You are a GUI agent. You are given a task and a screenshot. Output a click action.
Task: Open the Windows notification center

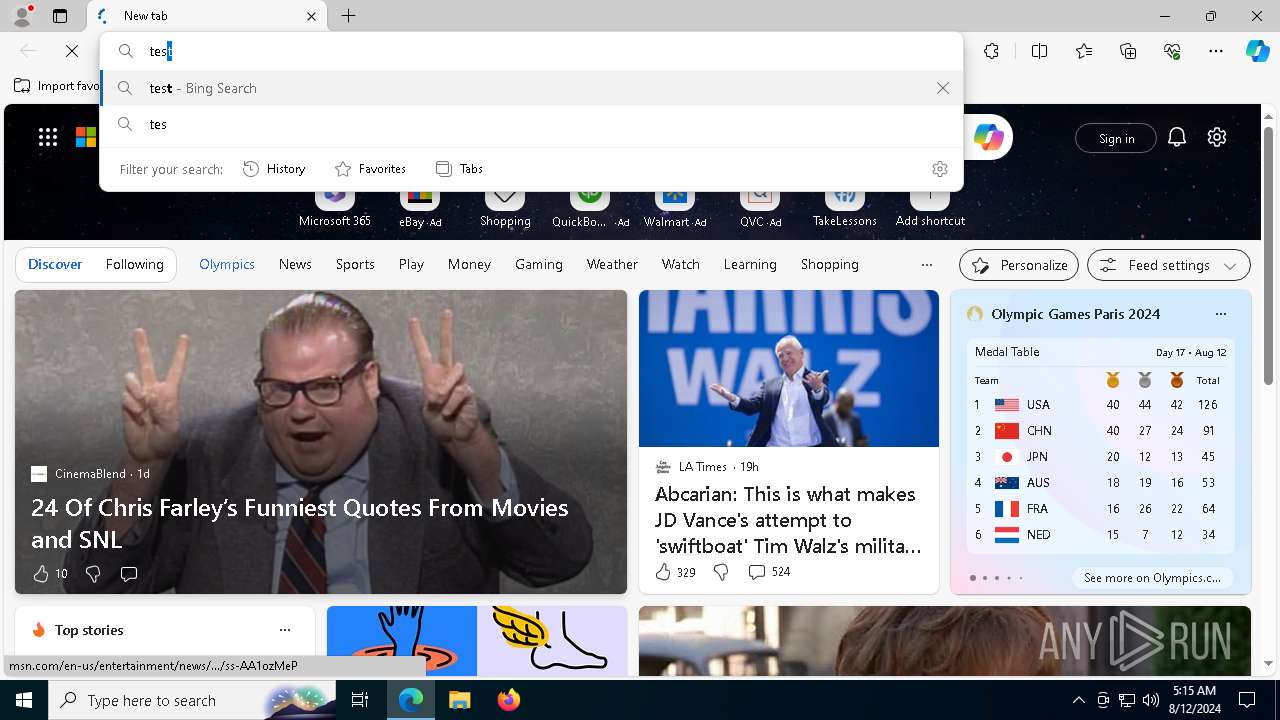[1247, 700]
